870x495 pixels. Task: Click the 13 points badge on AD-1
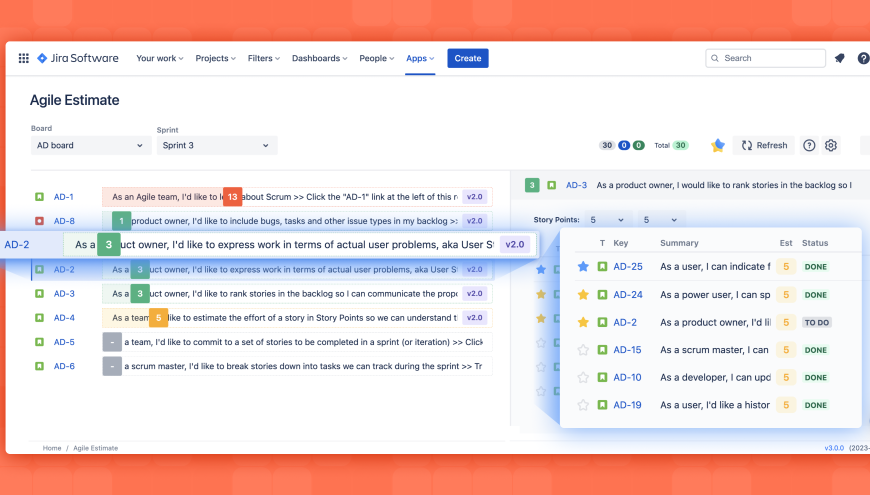point(232,197)
